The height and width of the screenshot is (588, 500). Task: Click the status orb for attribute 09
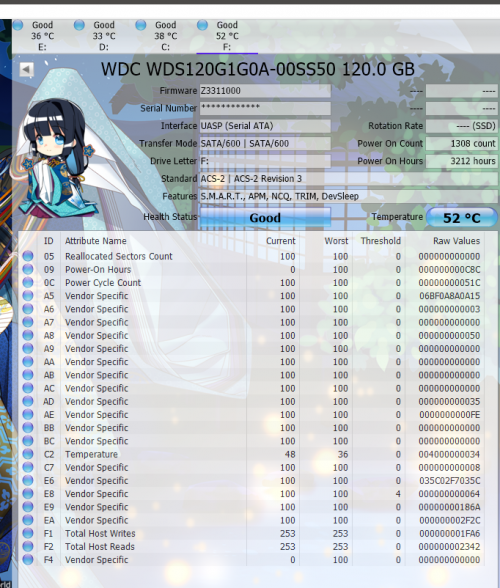pyautogui.click(x=28, y=269)
